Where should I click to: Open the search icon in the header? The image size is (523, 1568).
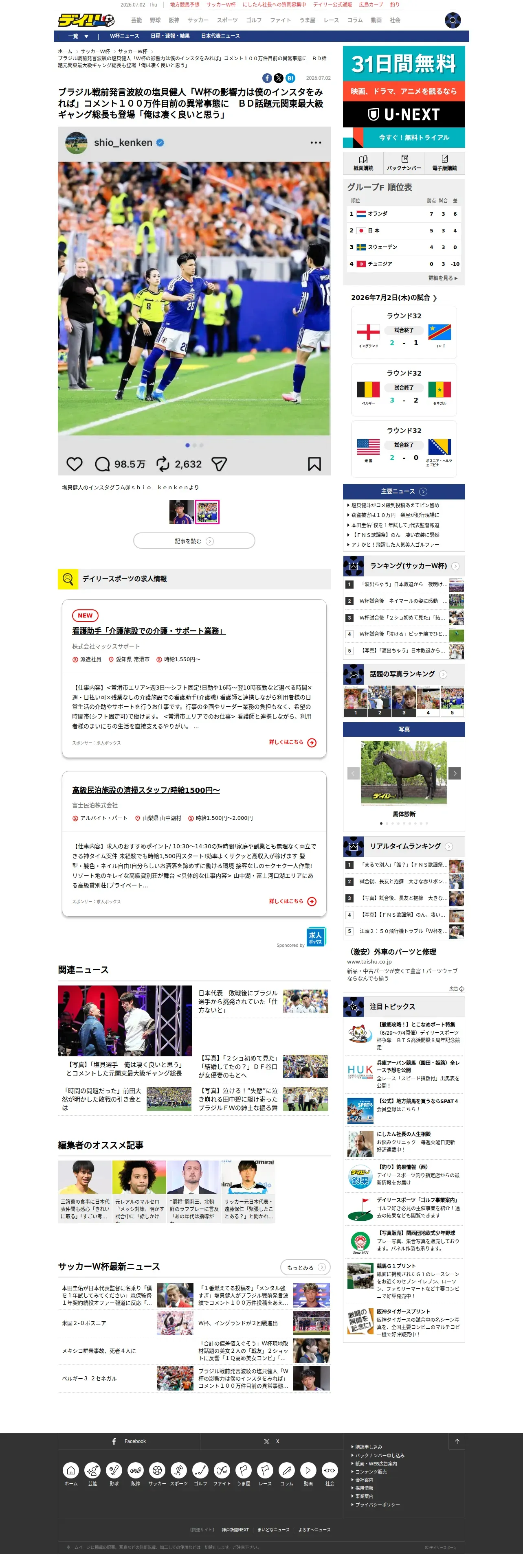(453, 20)
